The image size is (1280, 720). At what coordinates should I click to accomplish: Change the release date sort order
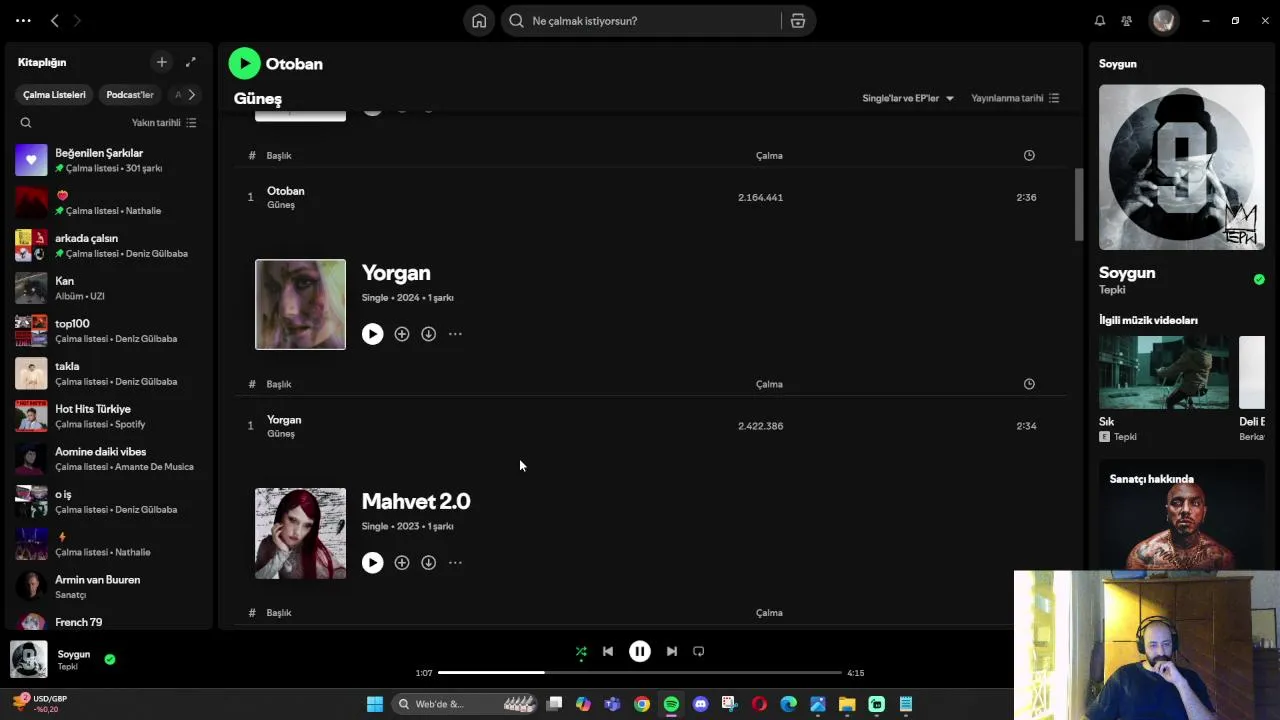click(x=1015, y=98)
